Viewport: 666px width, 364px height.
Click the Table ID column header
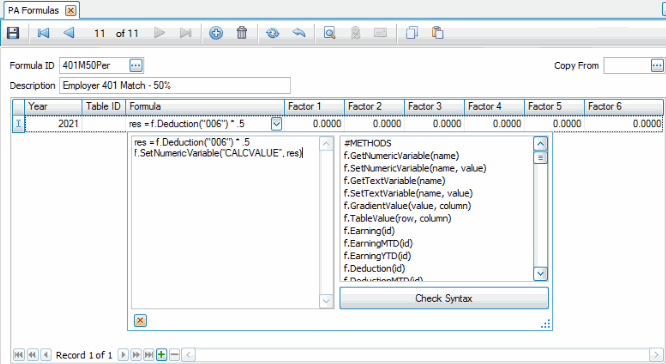tap(103, 106)
